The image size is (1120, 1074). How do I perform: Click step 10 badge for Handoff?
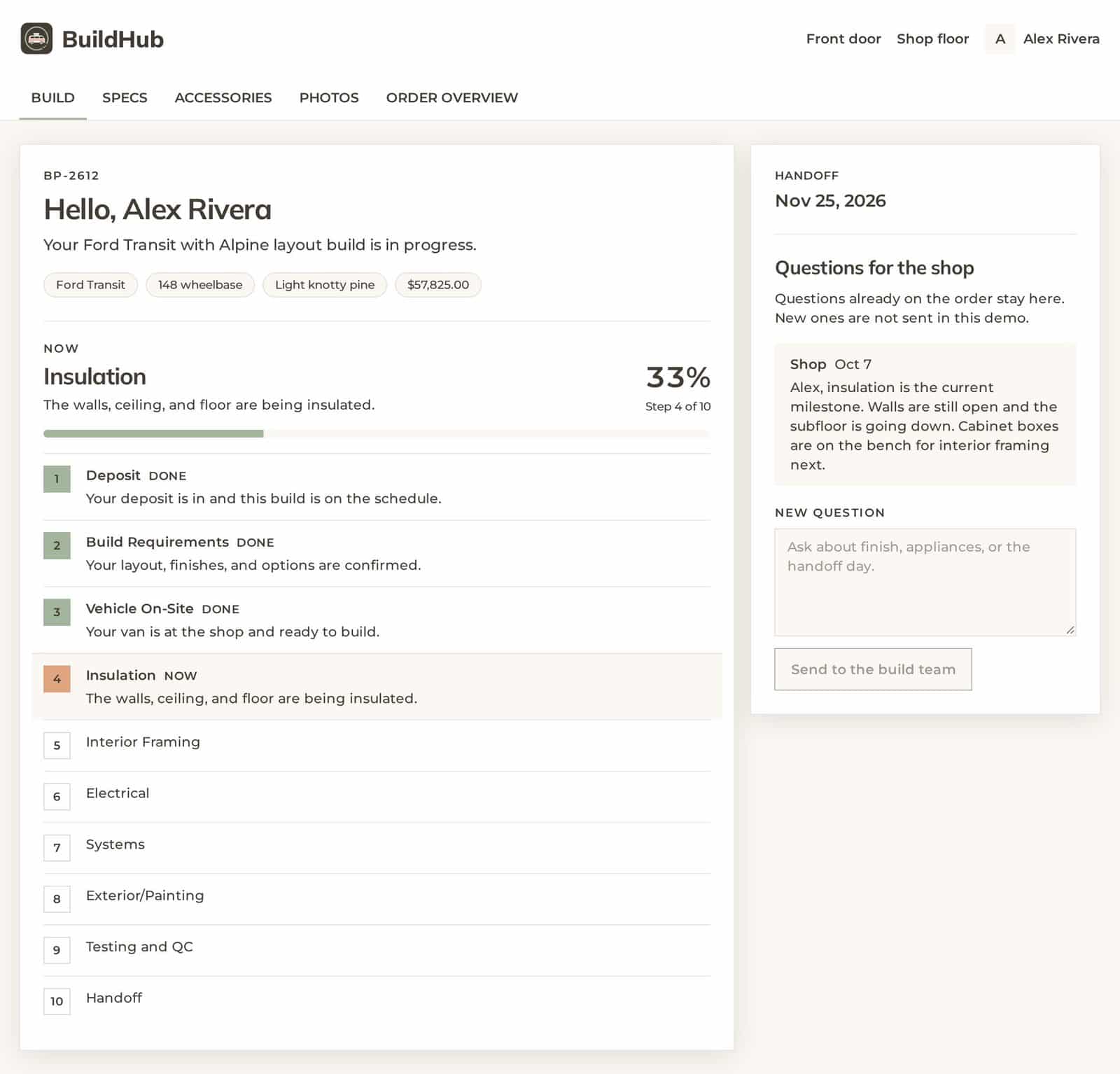(57, 1001)
